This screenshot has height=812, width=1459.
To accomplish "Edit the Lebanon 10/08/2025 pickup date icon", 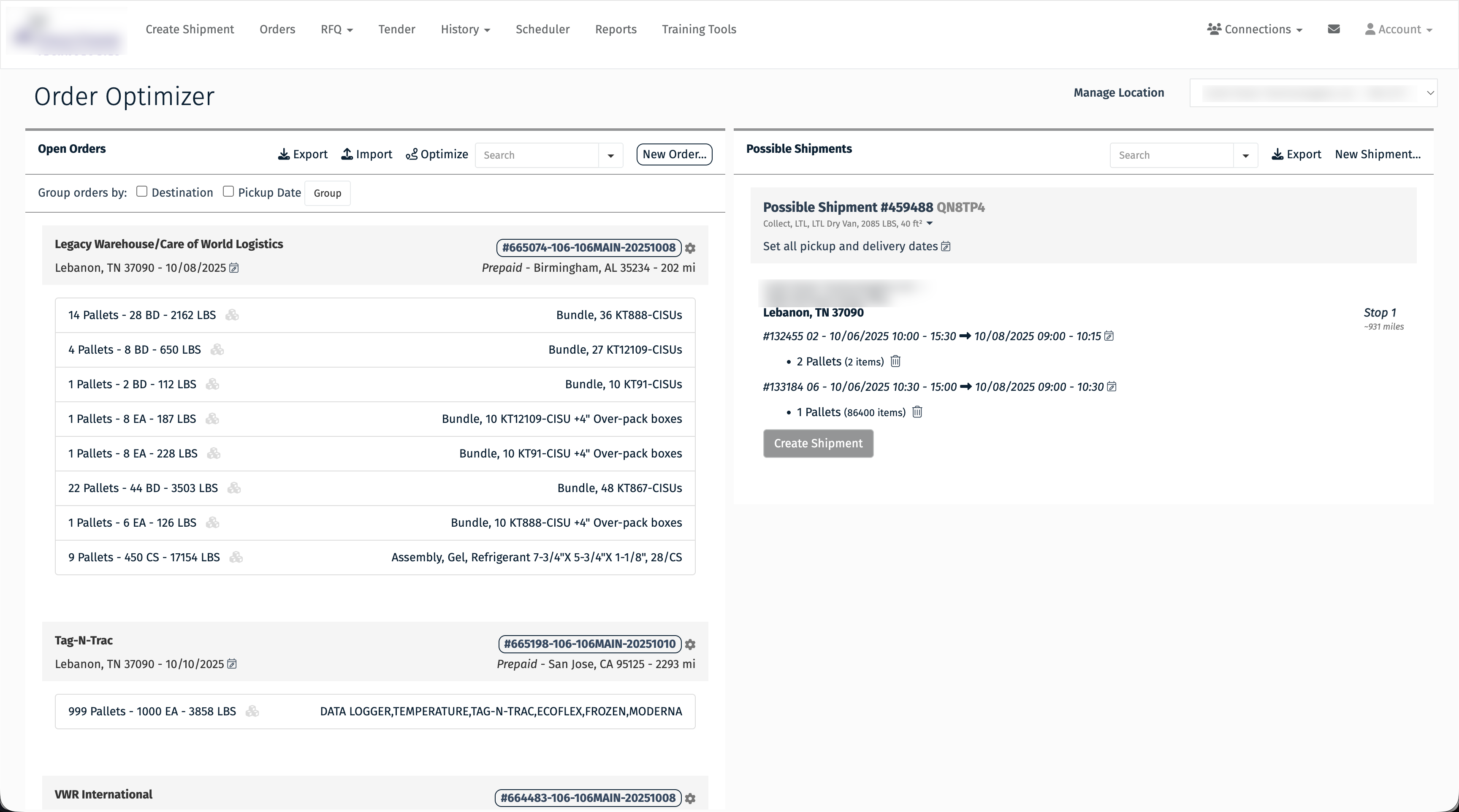I will pyautogui.click(x=234, y=268).
